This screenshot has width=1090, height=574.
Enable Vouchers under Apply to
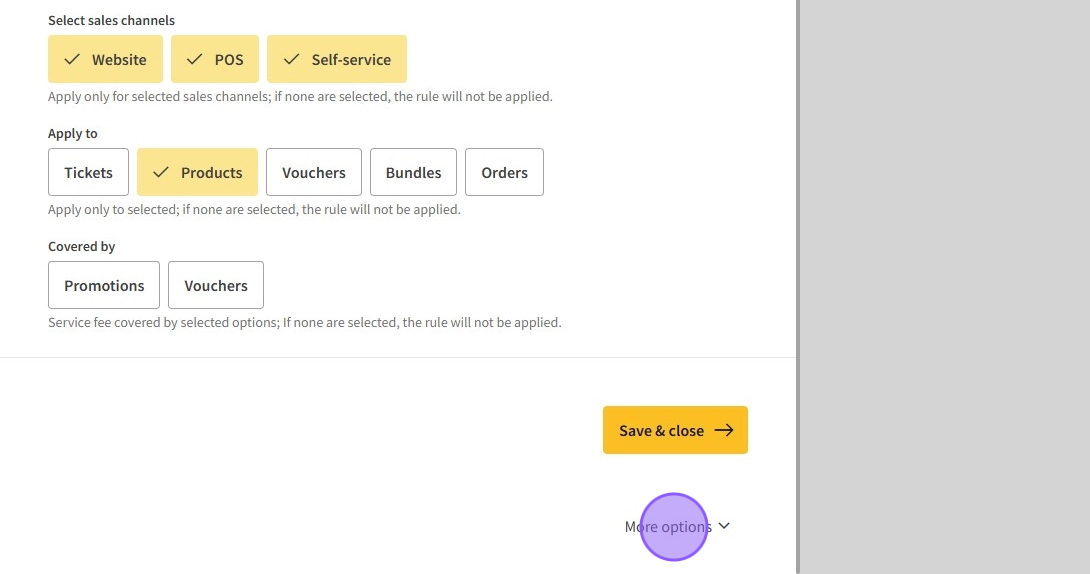(x=314, y=172)
